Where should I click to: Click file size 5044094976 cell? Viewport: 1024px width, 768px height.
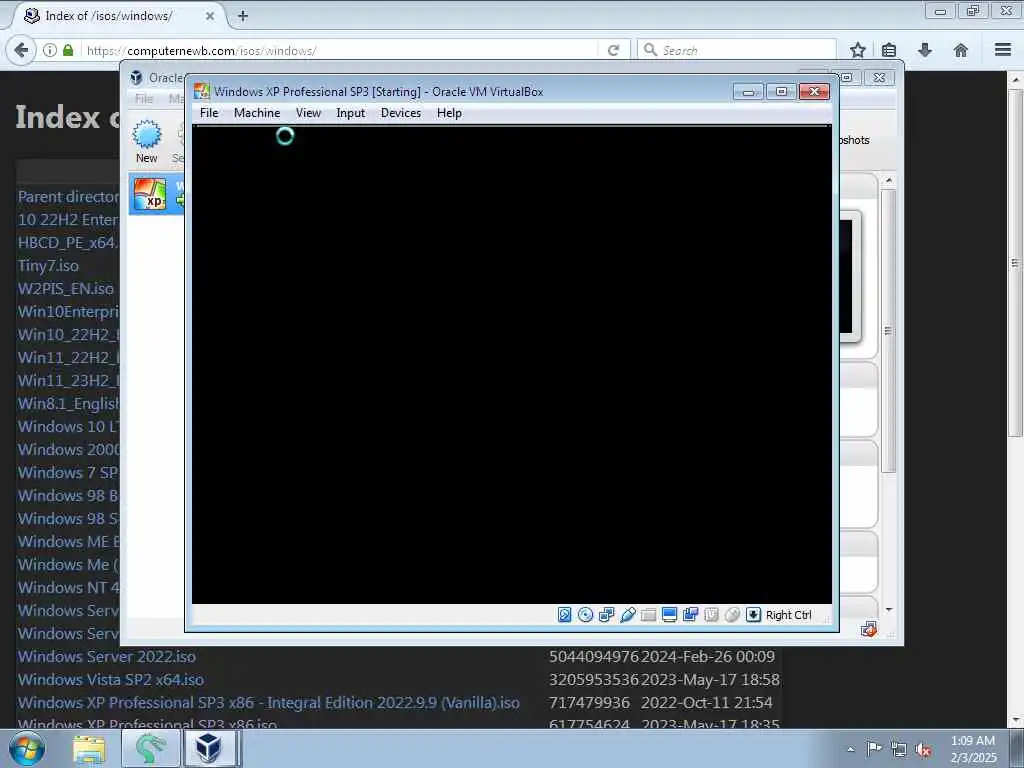594,656
